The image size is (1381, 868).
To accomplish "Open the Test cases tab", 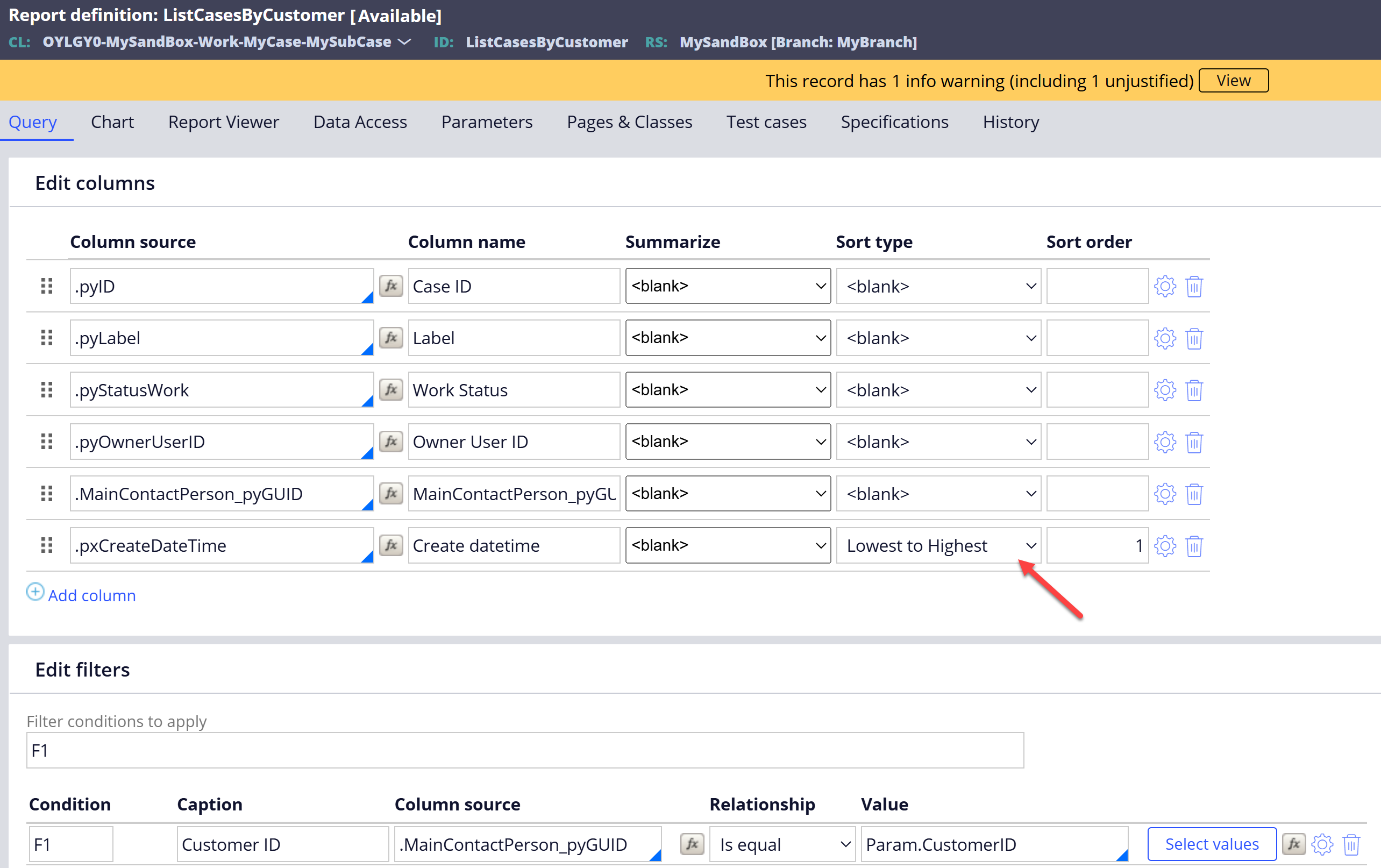I will coord(766,122).
